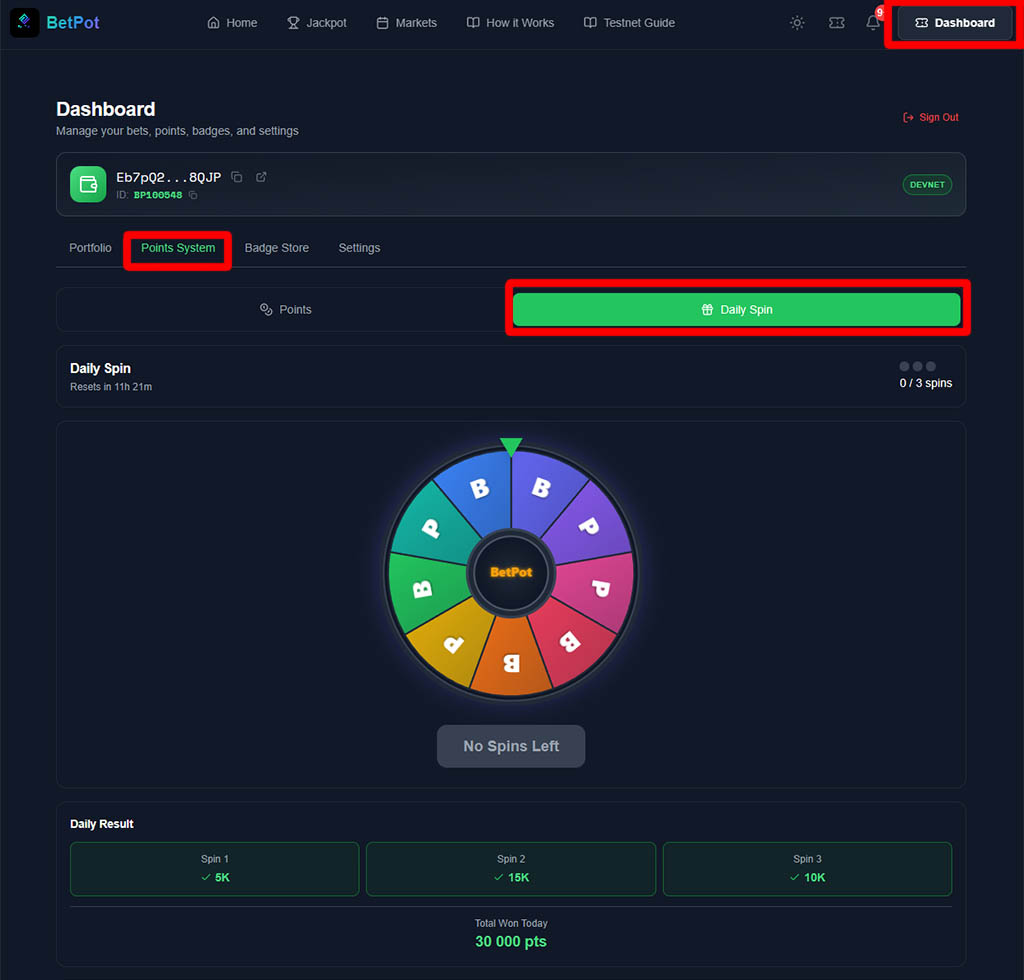Select the Points sub-tab

click(285, 310)
